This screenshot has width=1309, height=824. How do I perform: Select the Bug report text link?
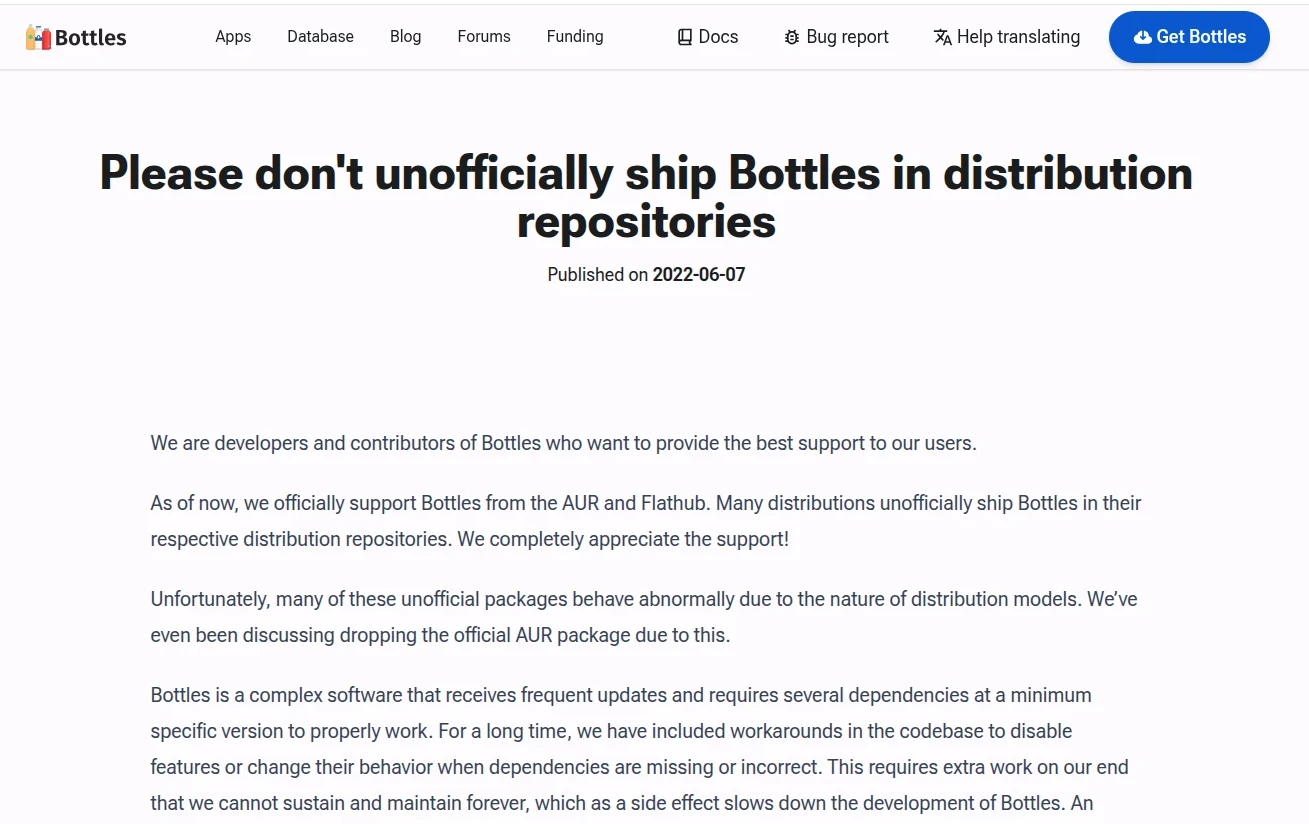[847, 37]
